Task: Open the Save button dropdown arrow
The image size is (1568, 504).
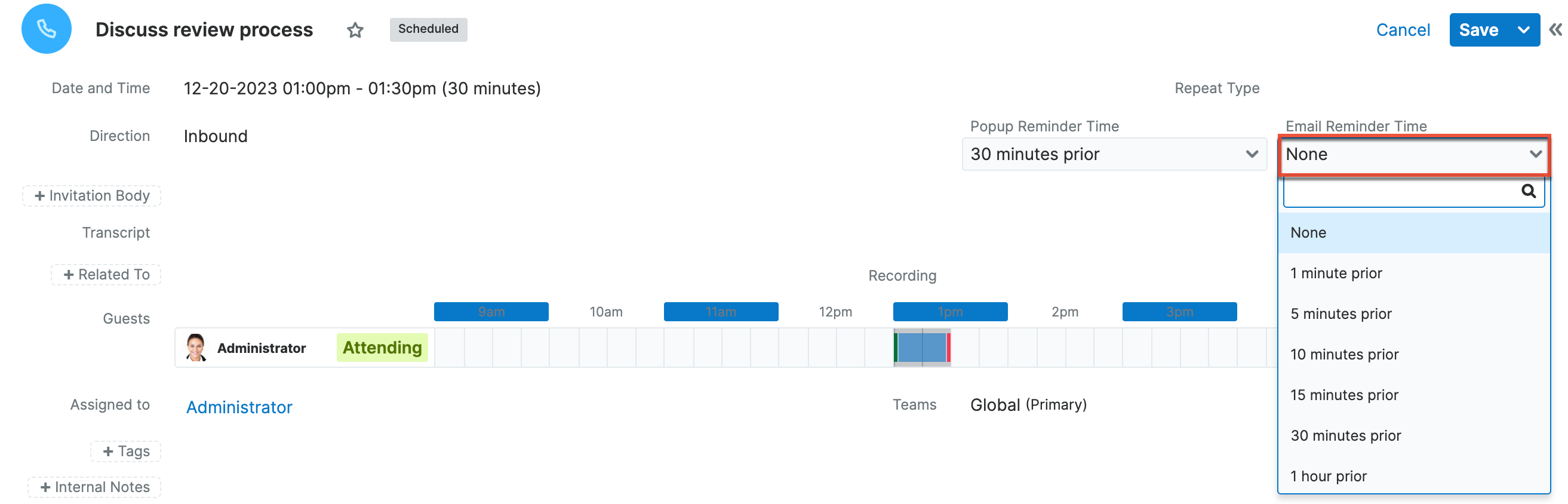Action: pyautogui.click(x=1523, y=30)
